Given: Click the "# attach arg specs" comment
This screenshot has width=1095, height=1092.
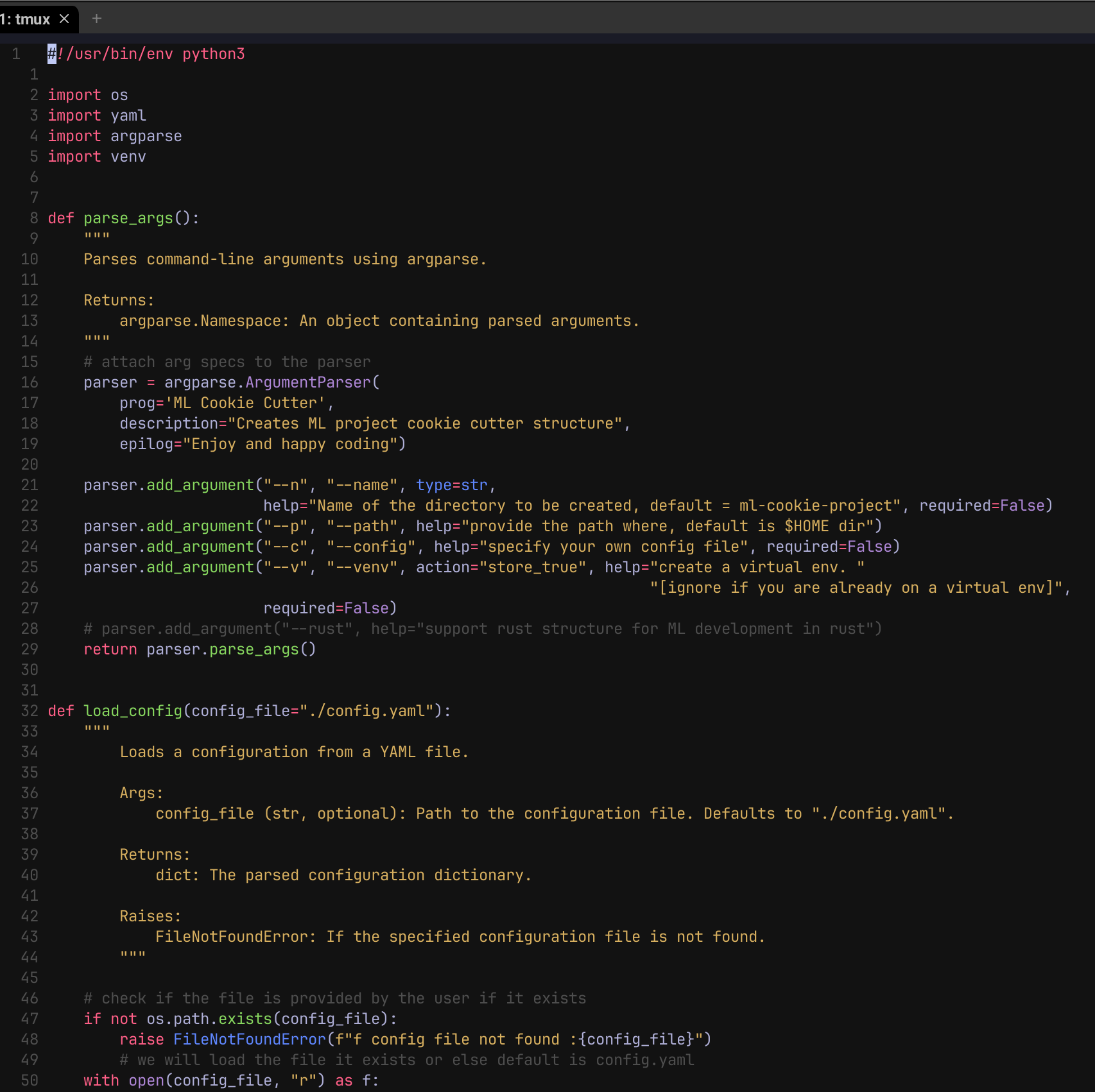Looking at the screenshot, I should click(x=227, y=362).
